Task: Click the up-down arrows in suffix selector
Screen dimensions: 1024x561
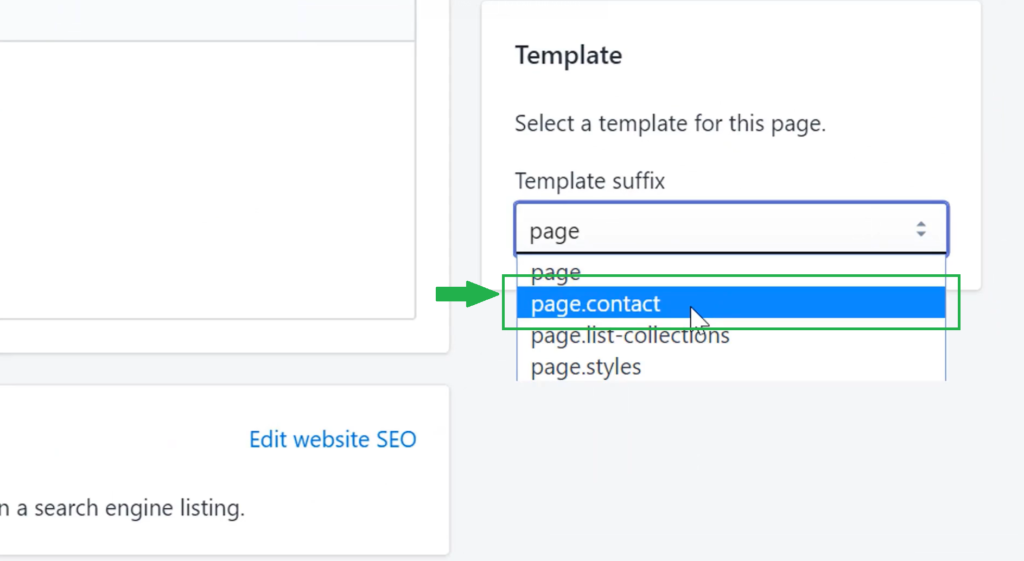Action: click(x=921, y=229)
